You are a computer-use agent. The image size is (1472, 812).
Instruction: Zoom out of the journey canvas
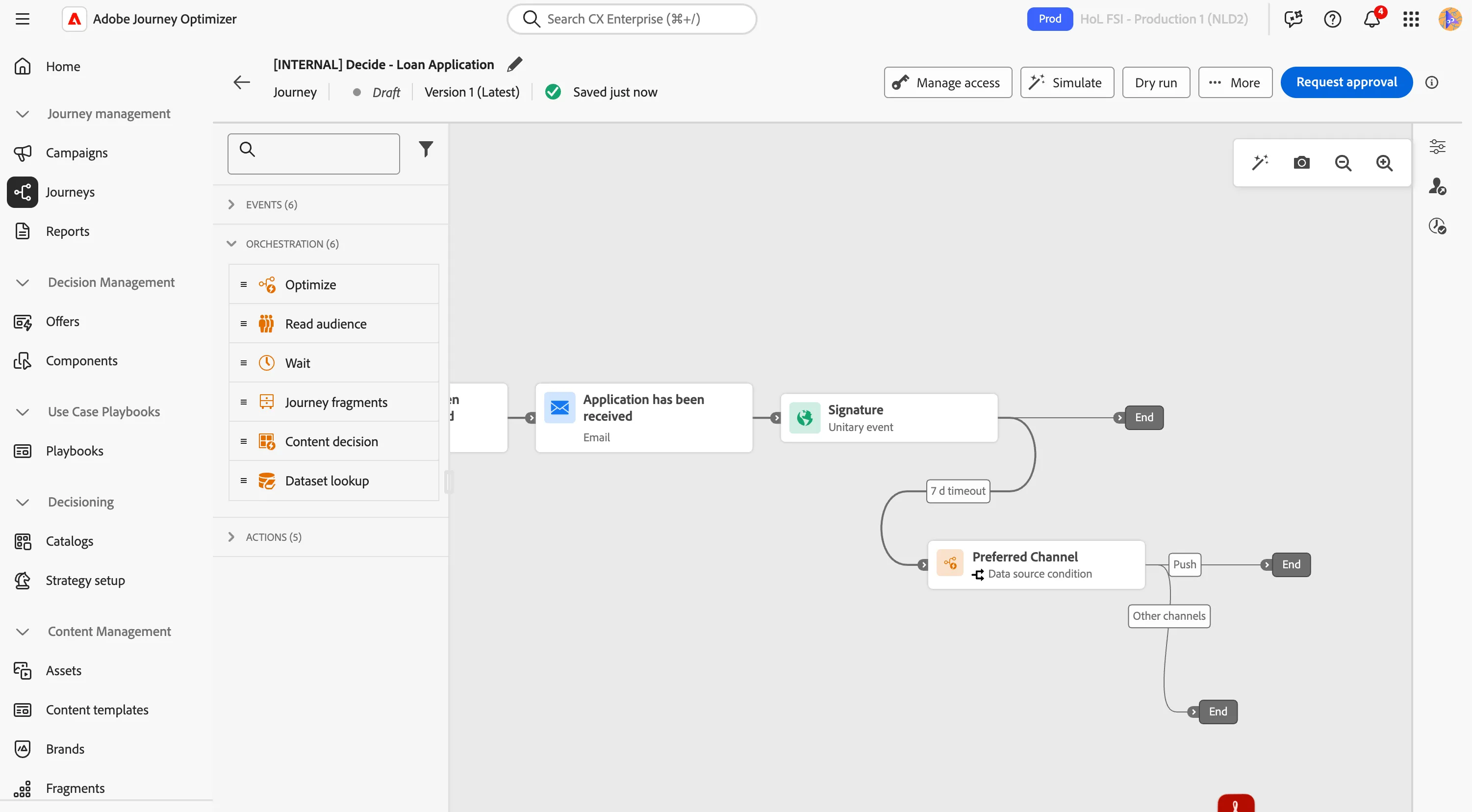1343,163
